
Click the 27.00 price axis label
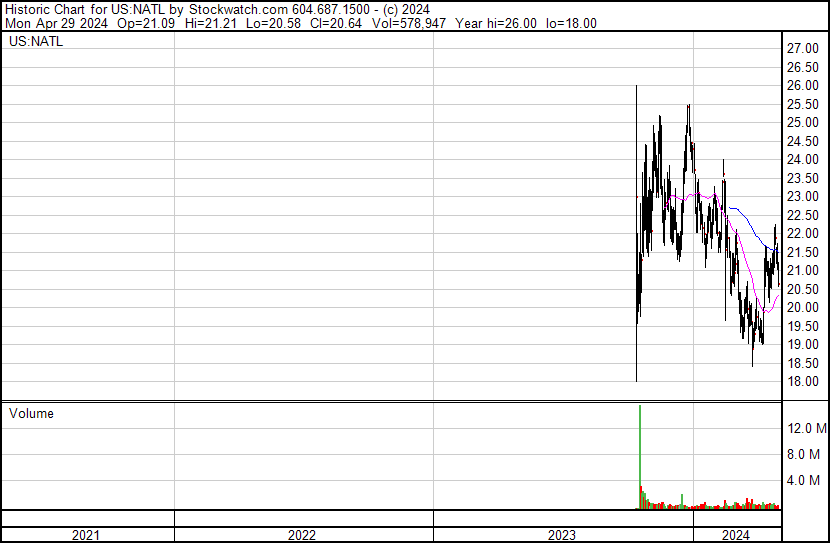pyautogui.click(x=802, y=49)
